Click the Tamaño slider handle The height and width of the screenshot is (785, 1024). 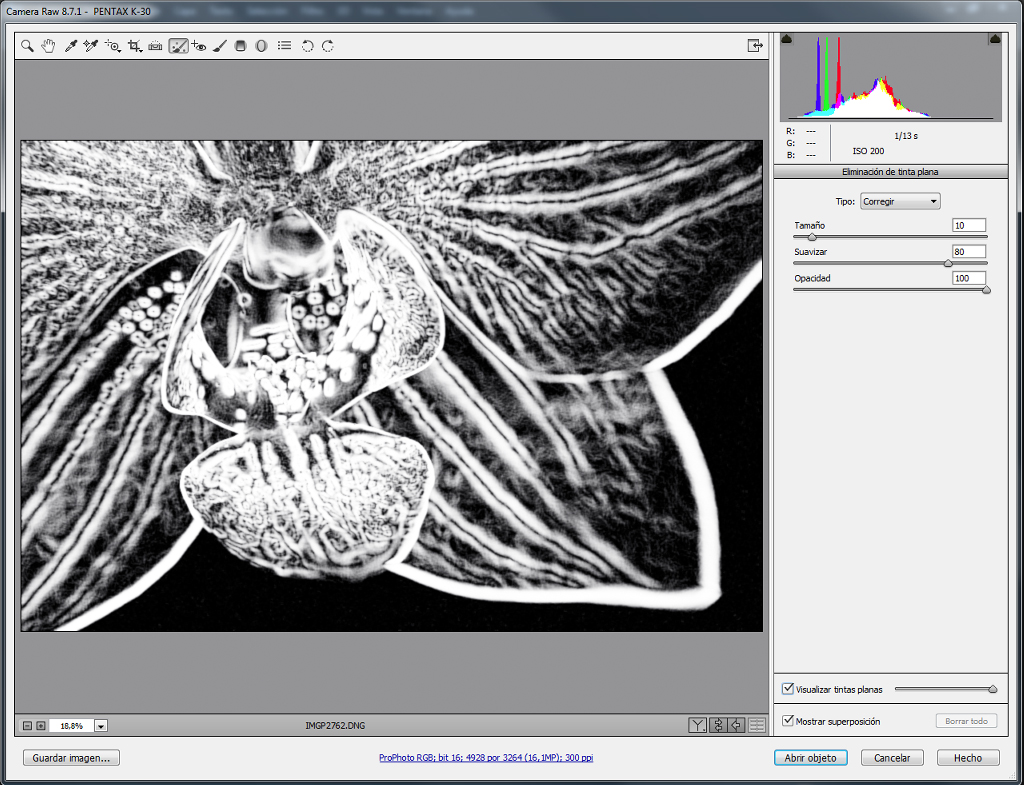[x=812, y=237]
